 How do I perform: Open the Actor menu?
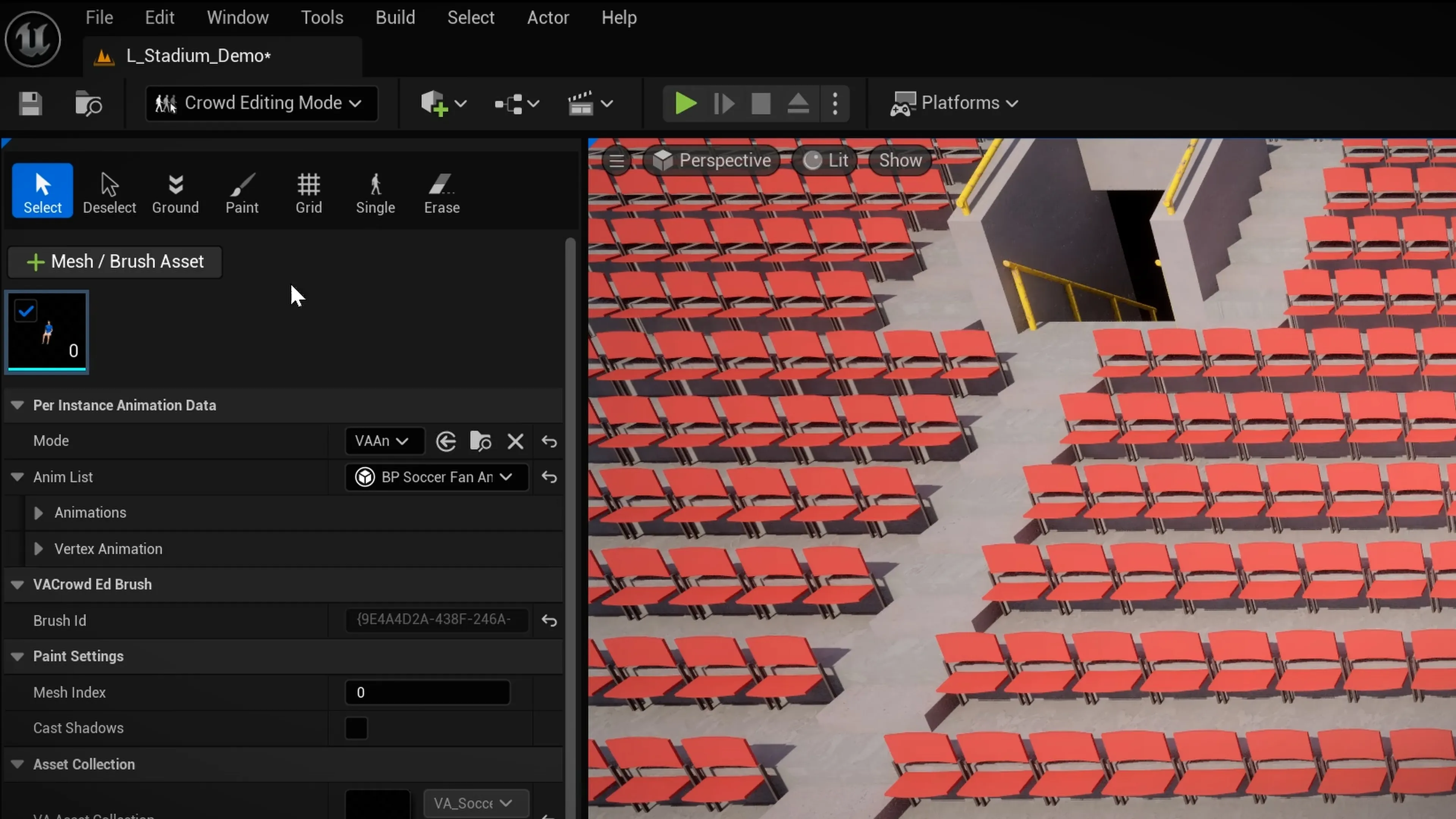548,17
